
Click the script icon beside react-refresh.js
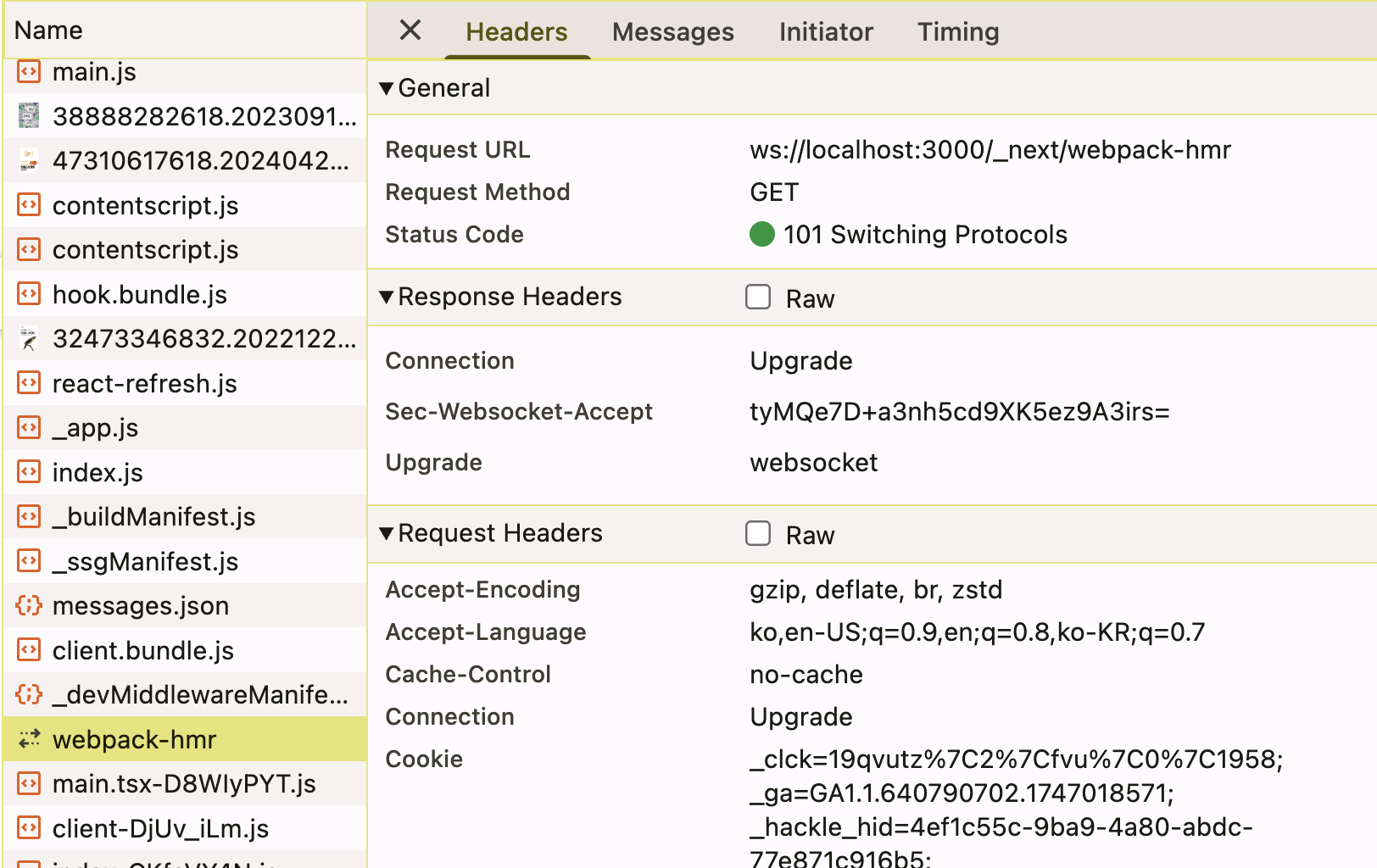point(29,383)
